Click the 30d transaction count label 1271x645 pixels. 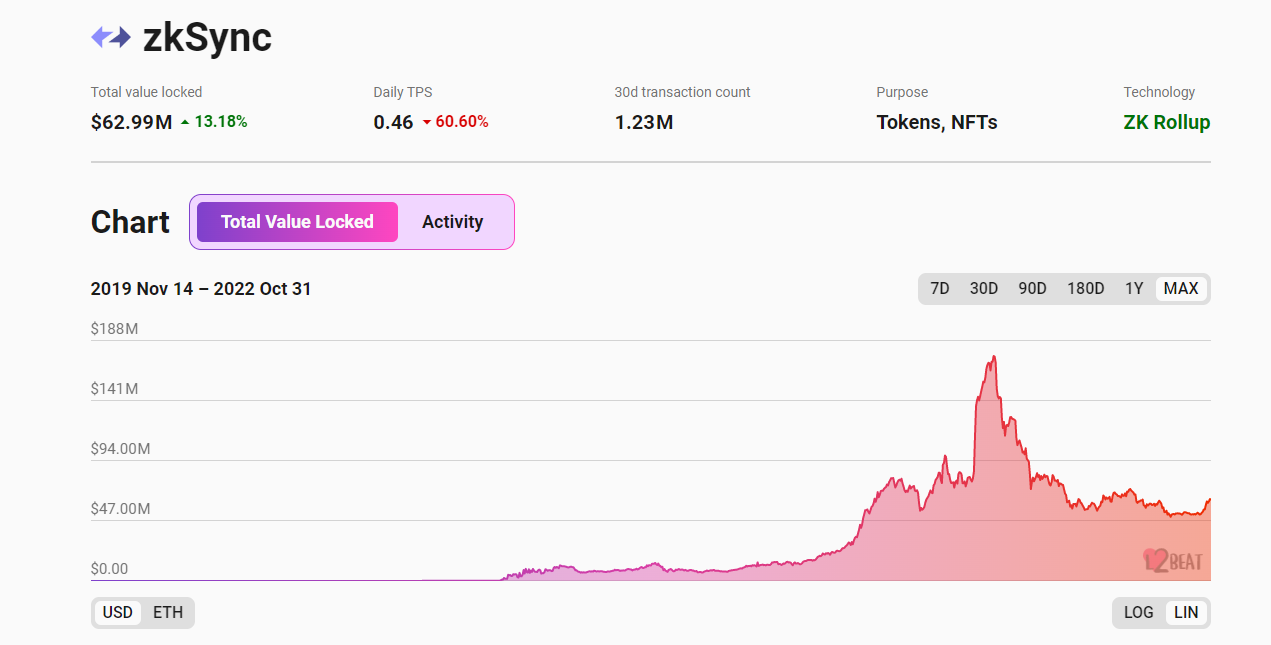[683, 92]
